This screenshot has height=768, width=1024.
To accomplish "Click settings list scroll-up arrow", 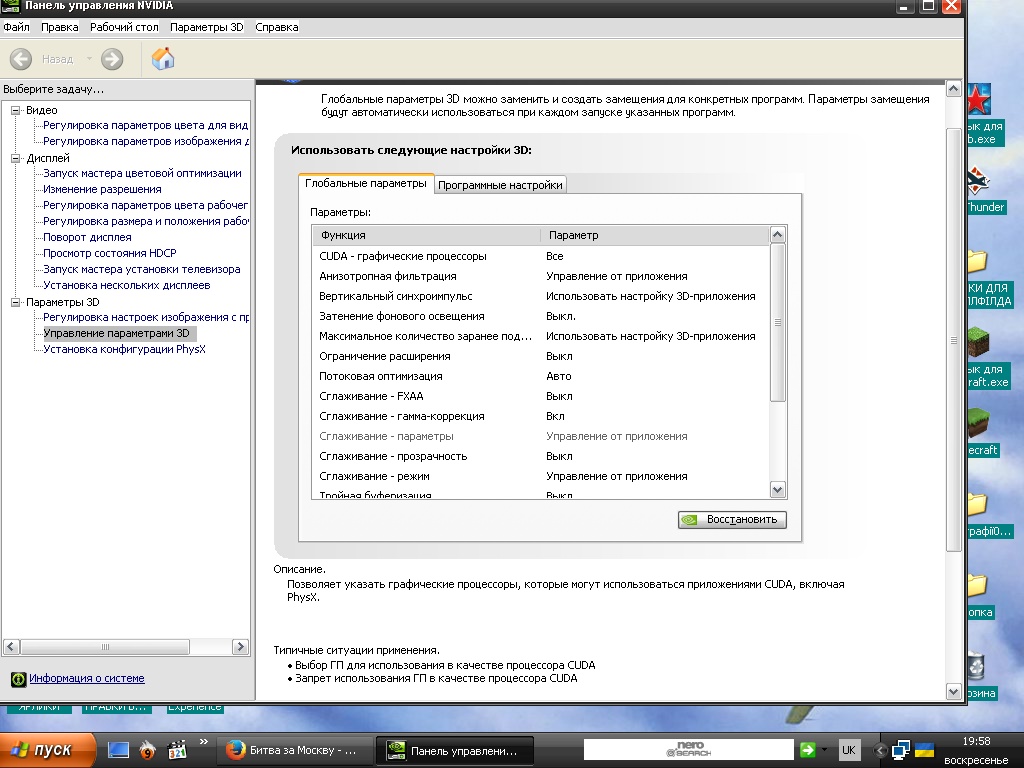I will click(777, 235).
